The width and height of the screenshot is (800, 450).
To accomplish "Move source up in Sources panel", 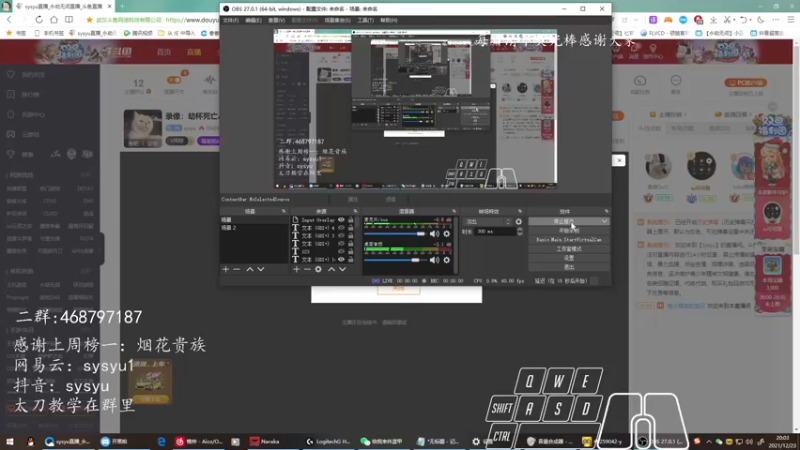I will (x=332, y=269).
